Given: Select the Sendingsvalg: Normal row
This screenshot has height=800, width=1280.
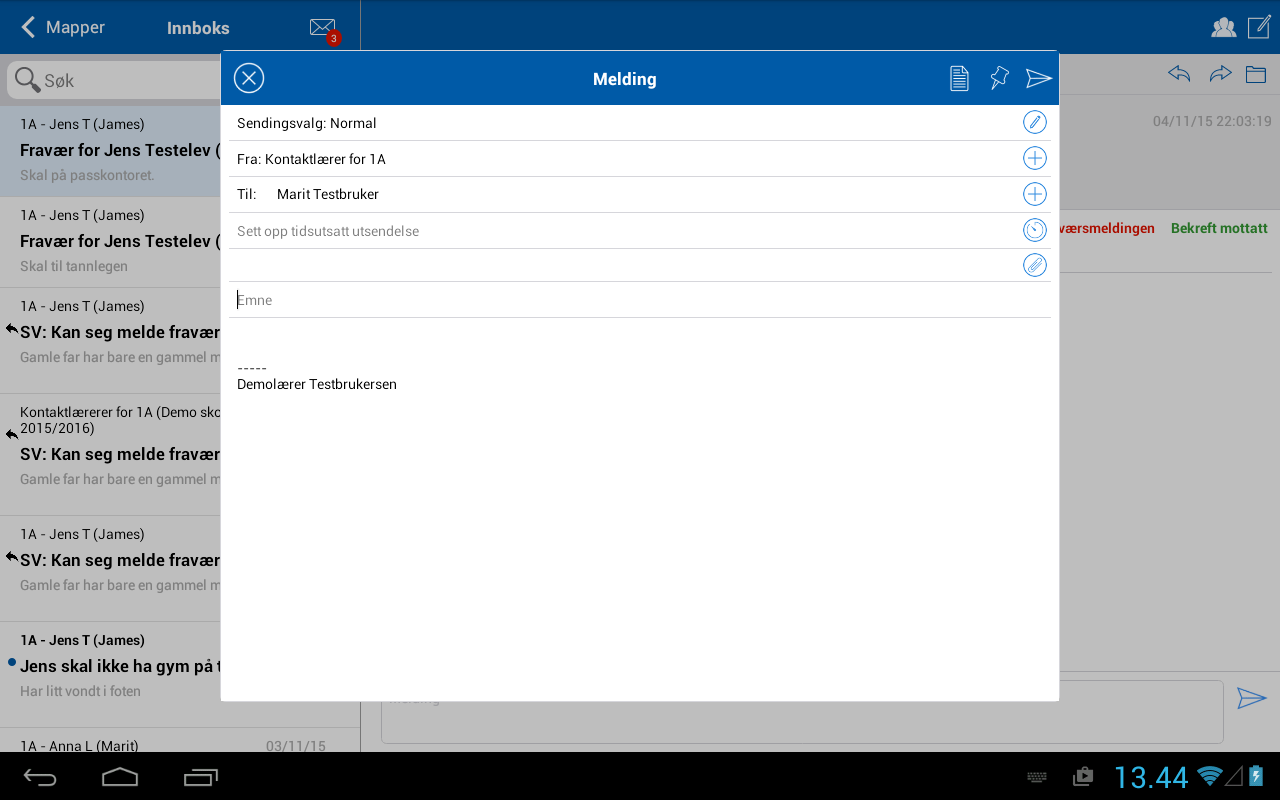Looking at the screenshot, I should click(640, 123).
